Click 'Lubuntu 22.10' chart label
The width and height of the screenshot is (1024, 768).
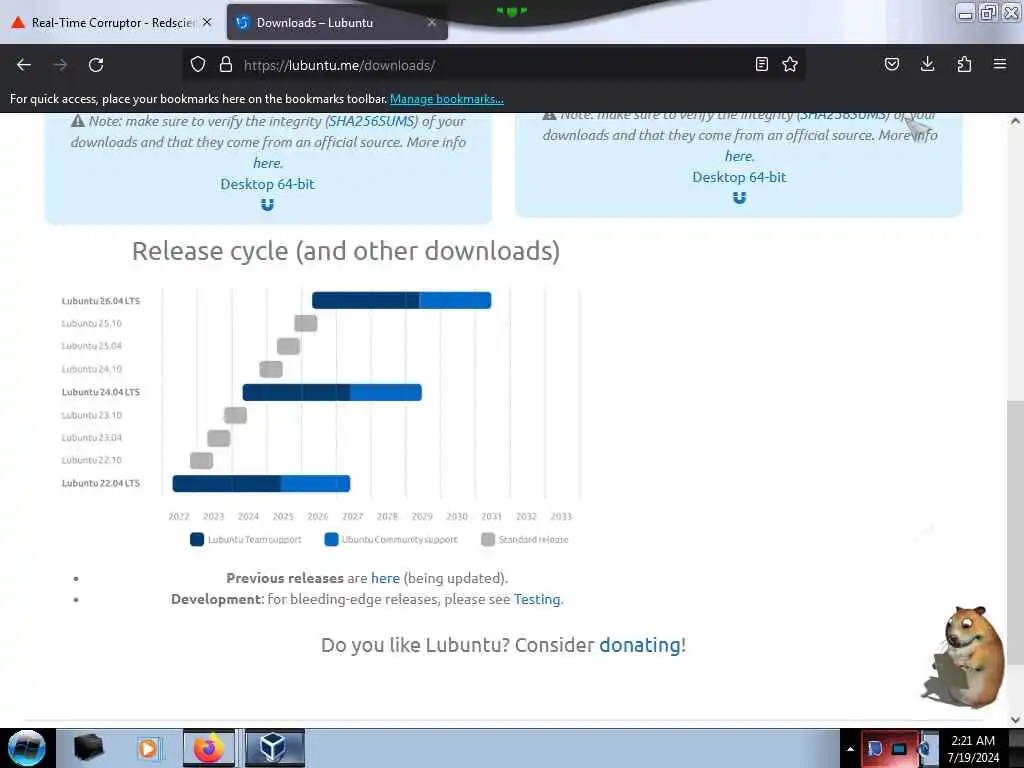point(91,460)
